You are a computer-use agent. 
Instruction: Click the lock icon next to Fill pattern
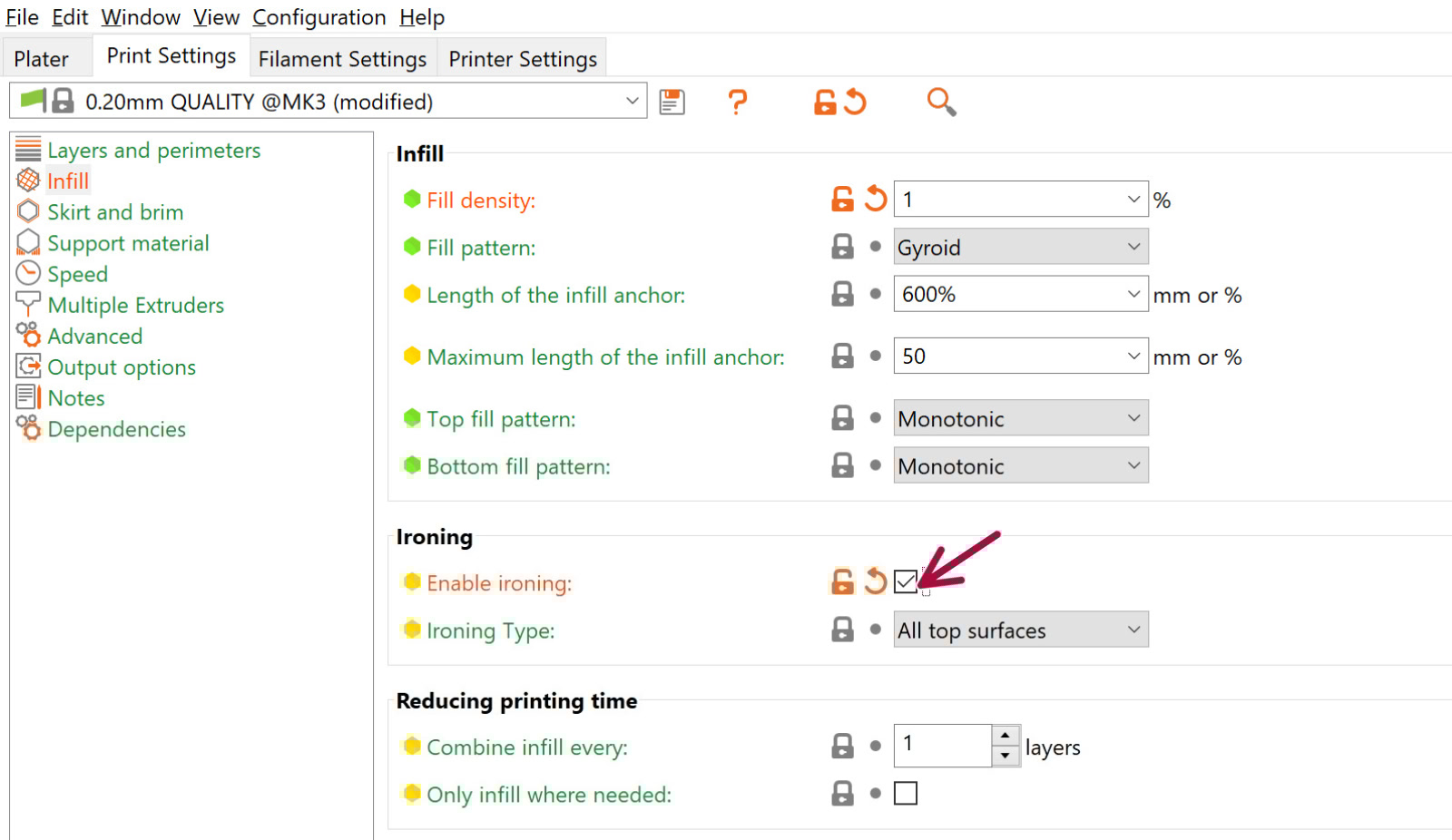click(842, 247)
